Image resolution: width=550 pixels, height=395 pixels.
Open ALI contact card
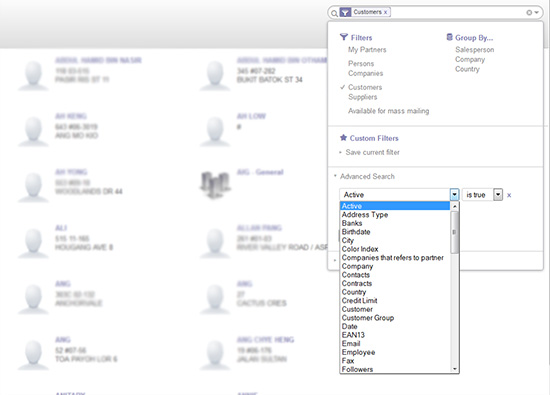pos(61,228)
